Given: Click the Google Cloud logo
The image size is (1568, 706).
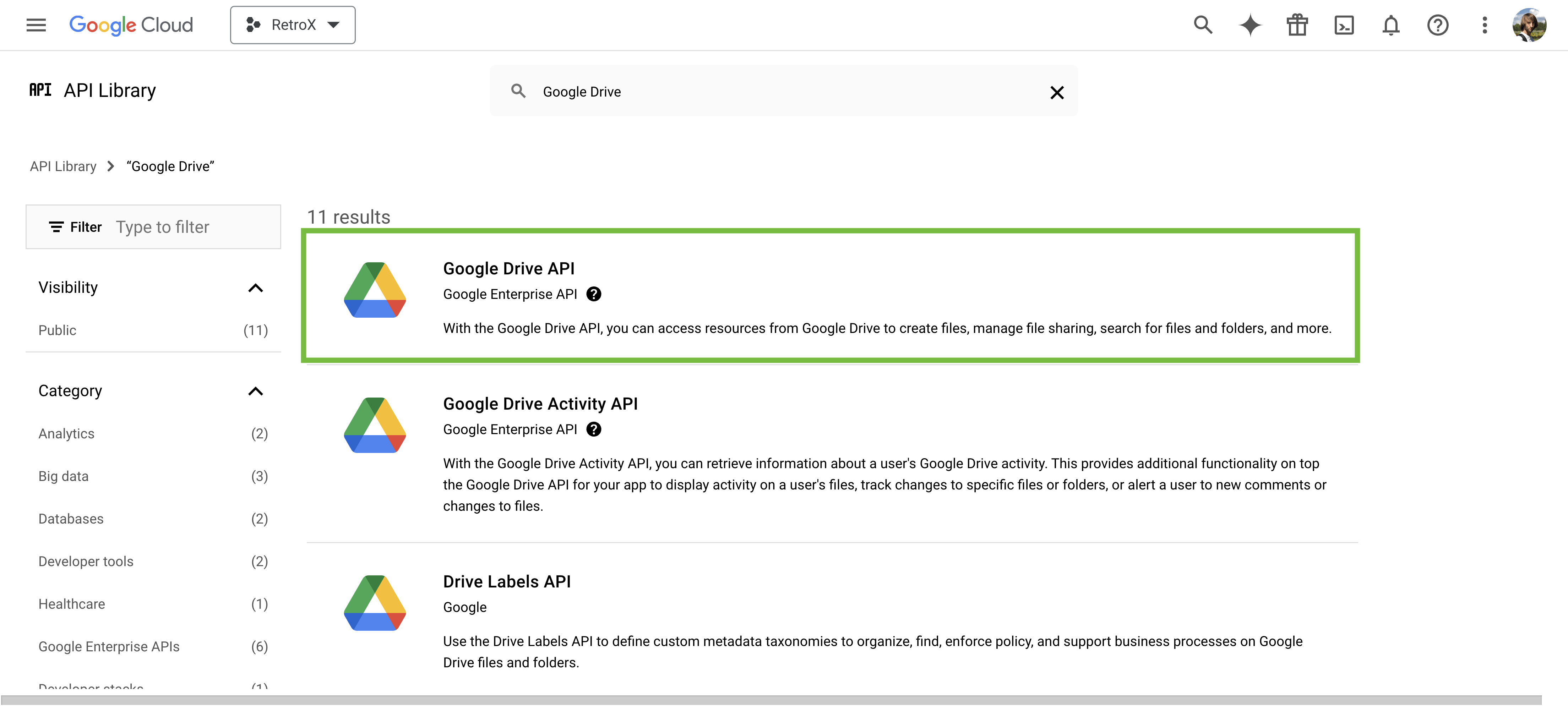Looking at the screenshot, I should pos(131,25).
